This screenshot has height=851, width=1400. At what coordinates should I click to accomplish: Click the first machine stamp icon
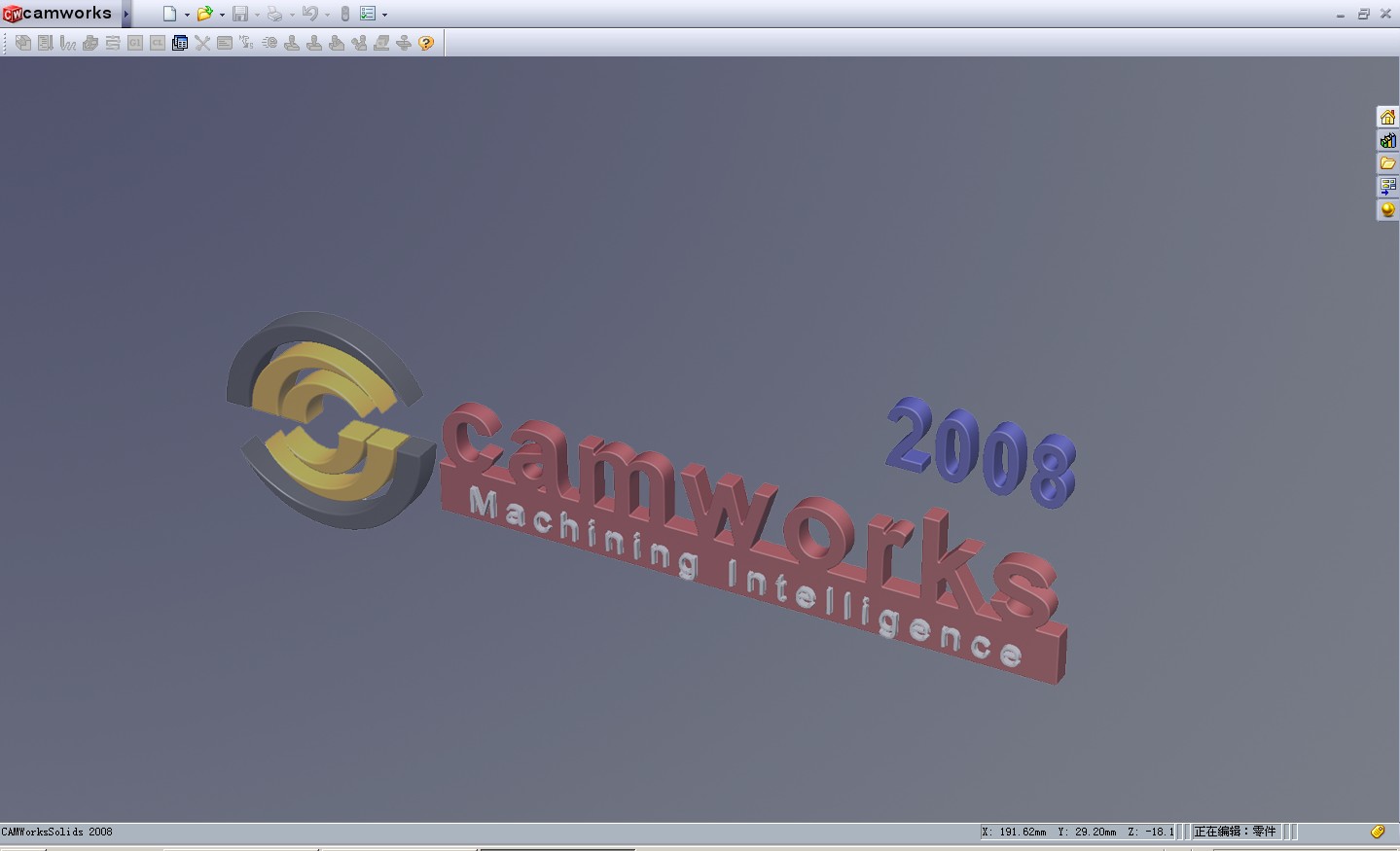click(x=292, y=43)
